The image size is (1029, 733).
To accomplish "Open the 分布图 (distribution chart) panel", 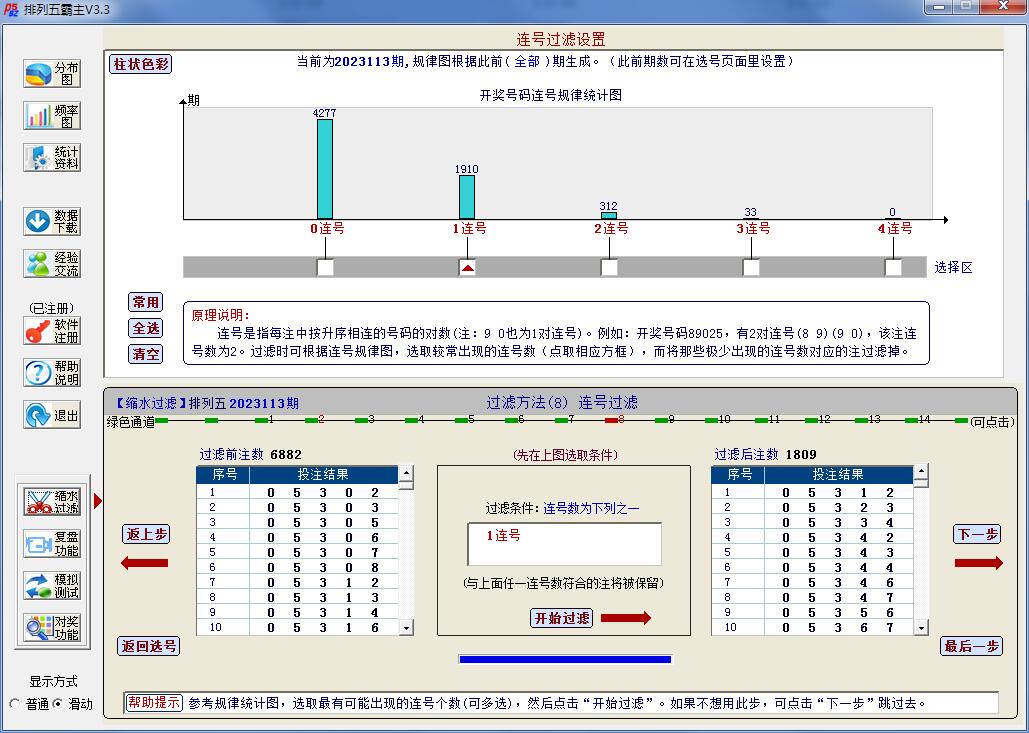I will click(50, 75).
